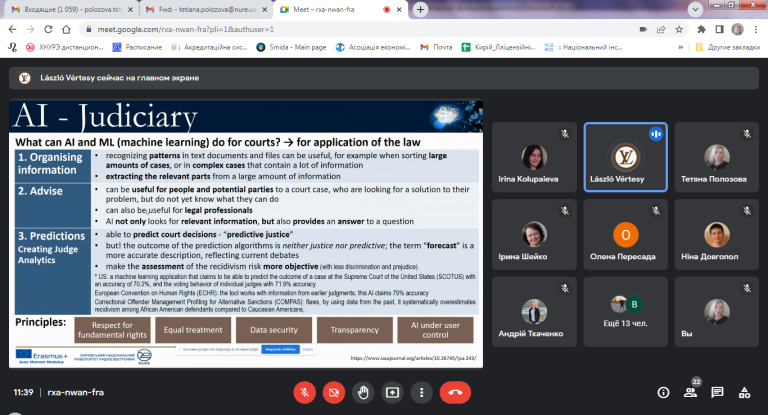
Task: Open the Chrome extensions puzzle icon
Action: tap(701, 29)
